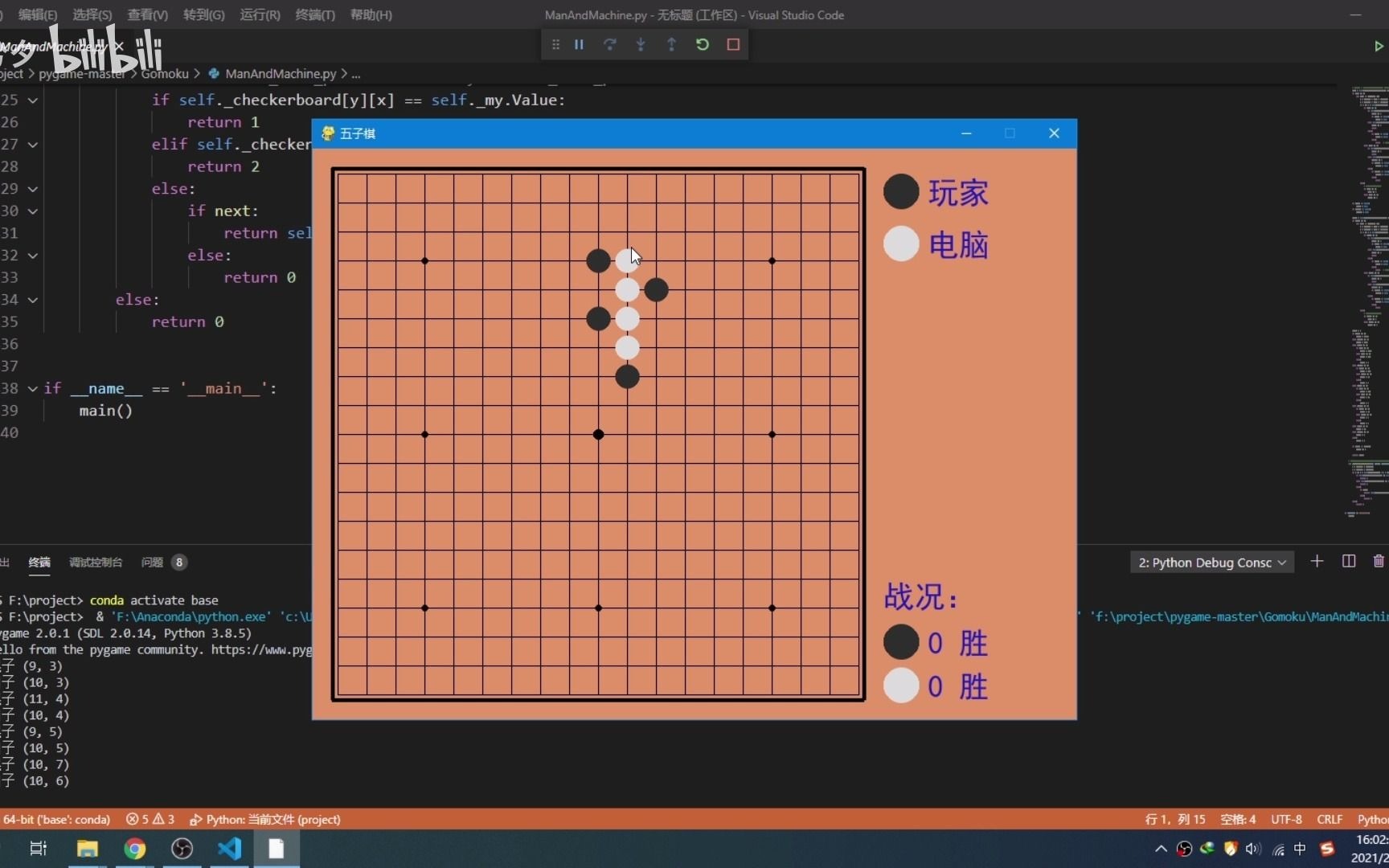Select the black 玩家 stone indicator

[901, 191]
